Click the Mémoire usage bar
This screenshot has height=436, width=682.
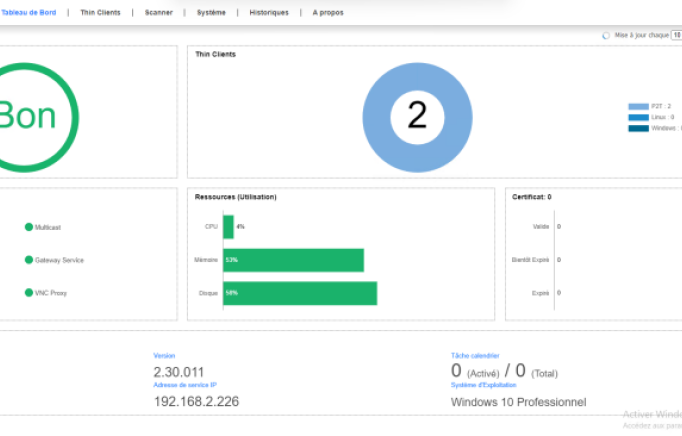[x=293, y=260]
